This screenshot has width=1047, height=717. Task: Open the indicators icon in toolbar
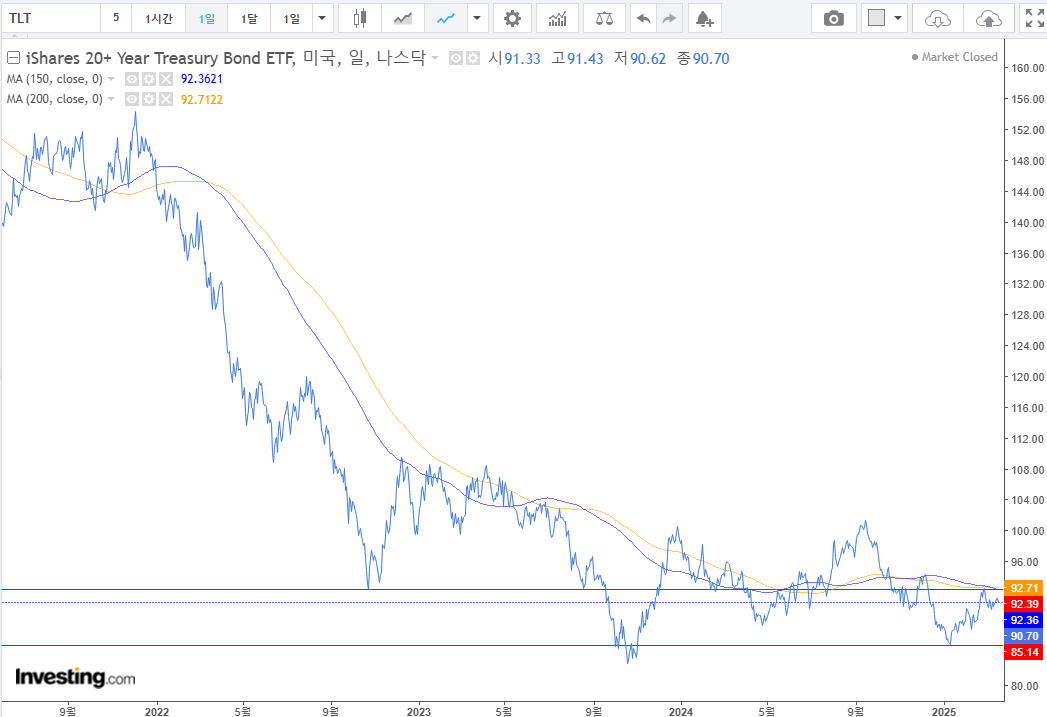558,18
